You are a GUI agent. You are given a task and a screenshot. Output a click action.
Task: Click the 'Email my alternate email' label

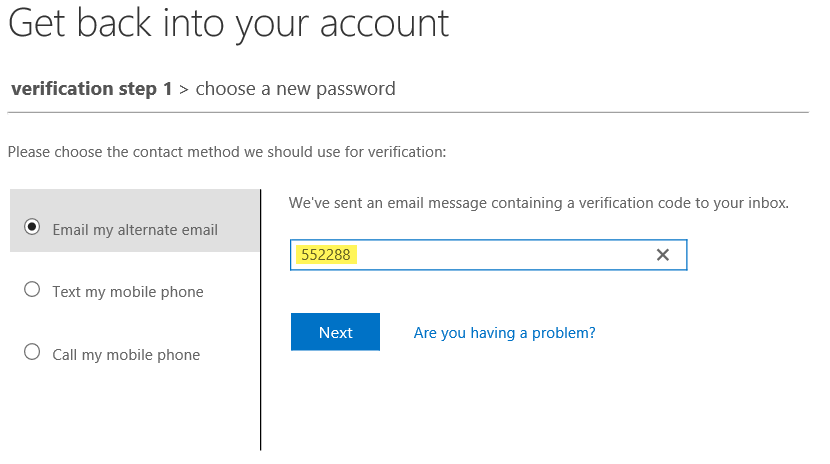135,230
